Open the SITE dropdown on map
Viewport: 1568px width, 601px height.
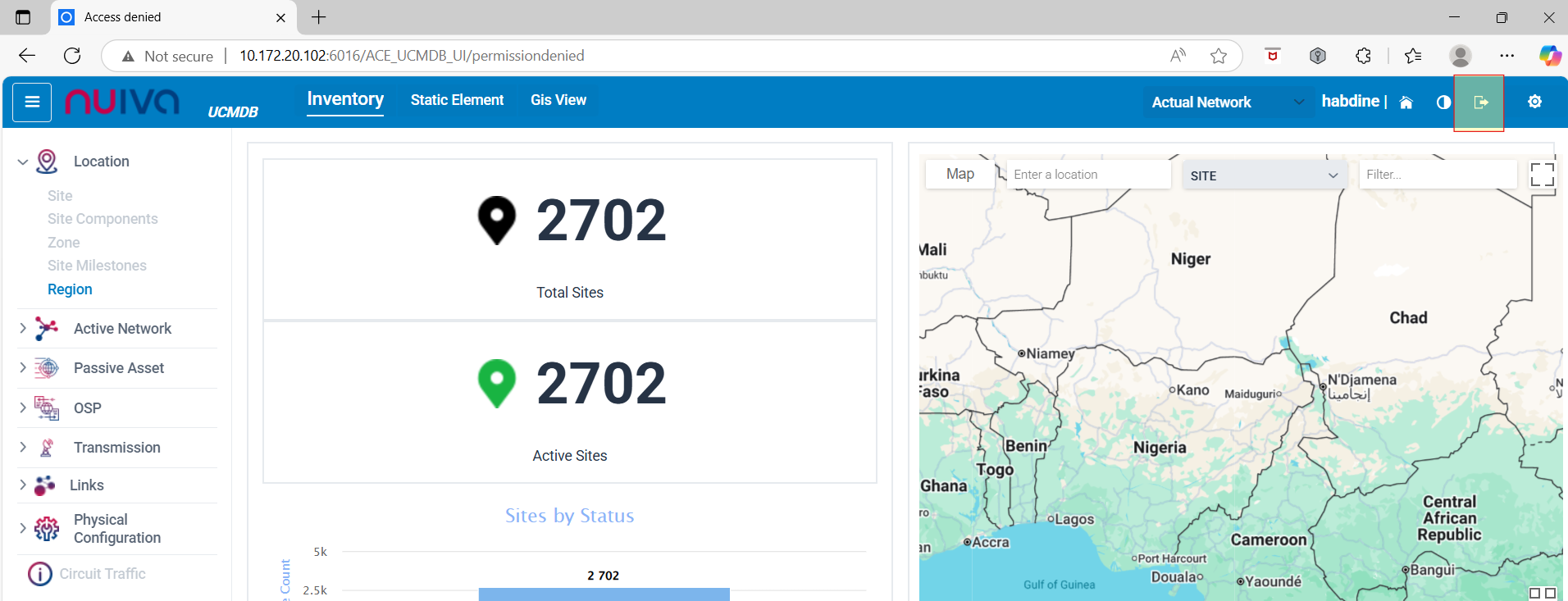click(1263, 175)
